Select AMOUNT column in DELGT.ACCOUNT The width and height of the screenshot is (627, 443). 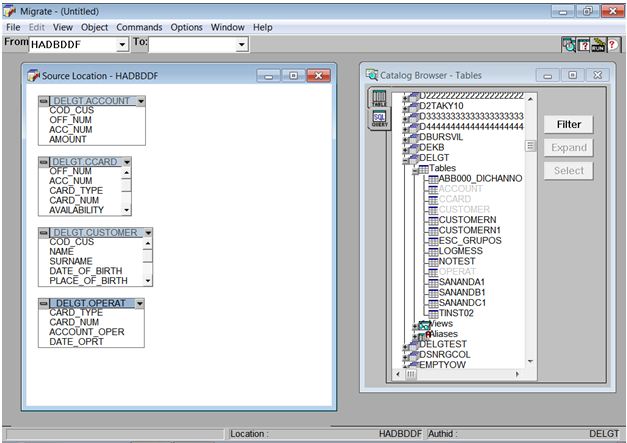tap(68, 140)
